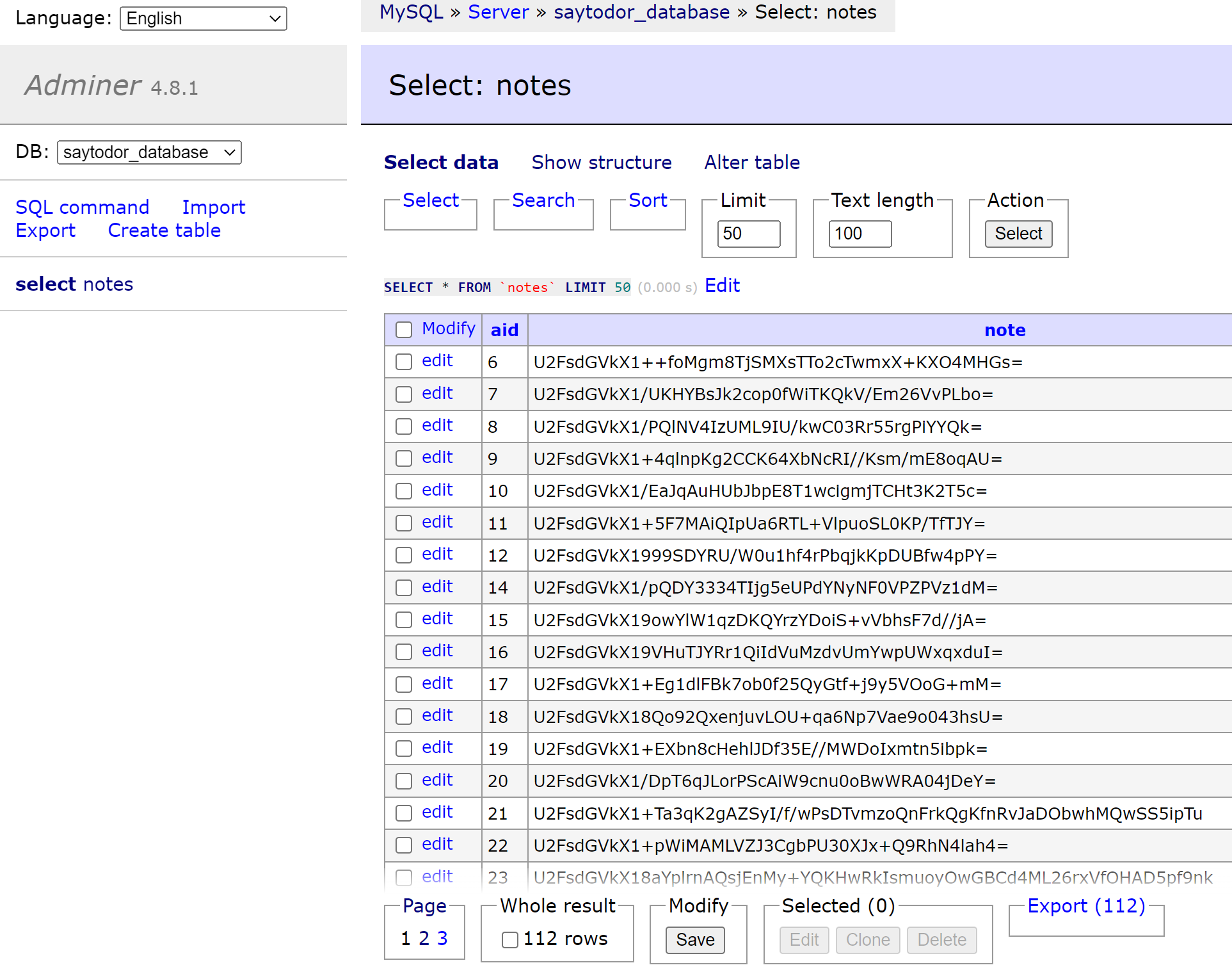Viewport: 1232px width, 972px height.
Task: Open the Create table page
Action: click(x=164, y=231)
